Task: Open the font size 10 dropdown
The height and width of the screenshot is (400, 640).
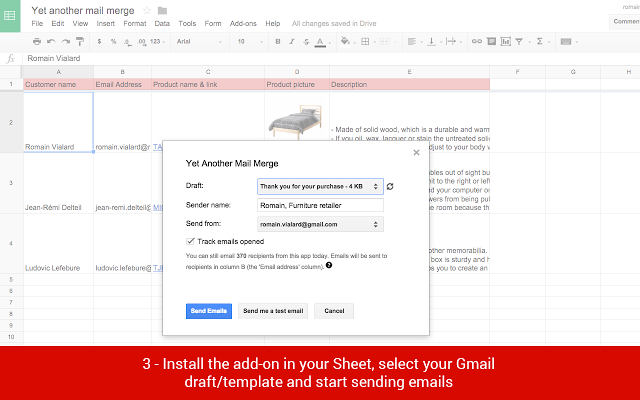Action: point(250,41)
